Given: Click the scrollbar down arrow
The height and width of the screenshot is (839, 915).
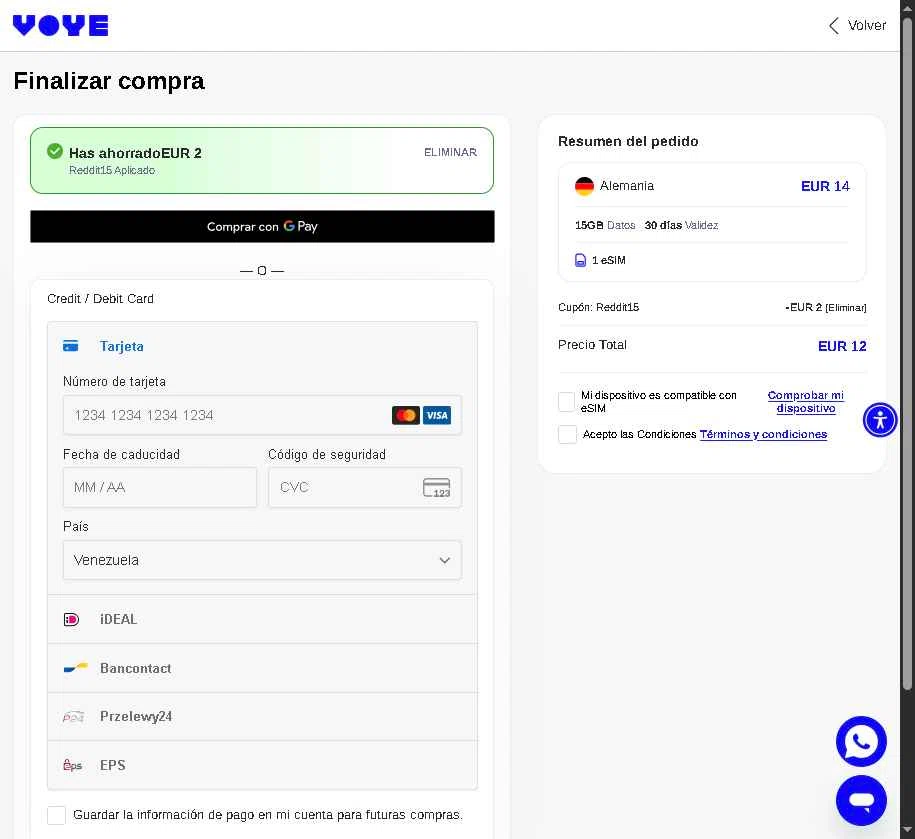Looking at the screenshot, I should pos(907,830).
